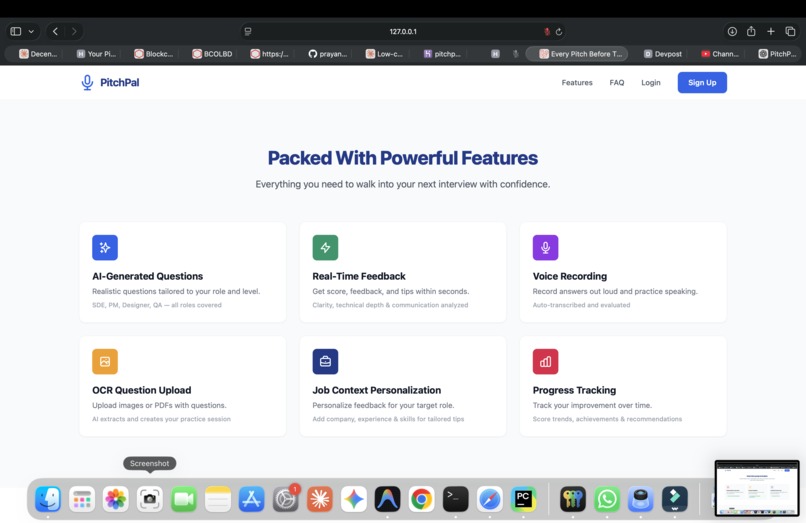Screen dimensions: 806x523
Task: Open Photos from the dock
Action: pos(116,499)
